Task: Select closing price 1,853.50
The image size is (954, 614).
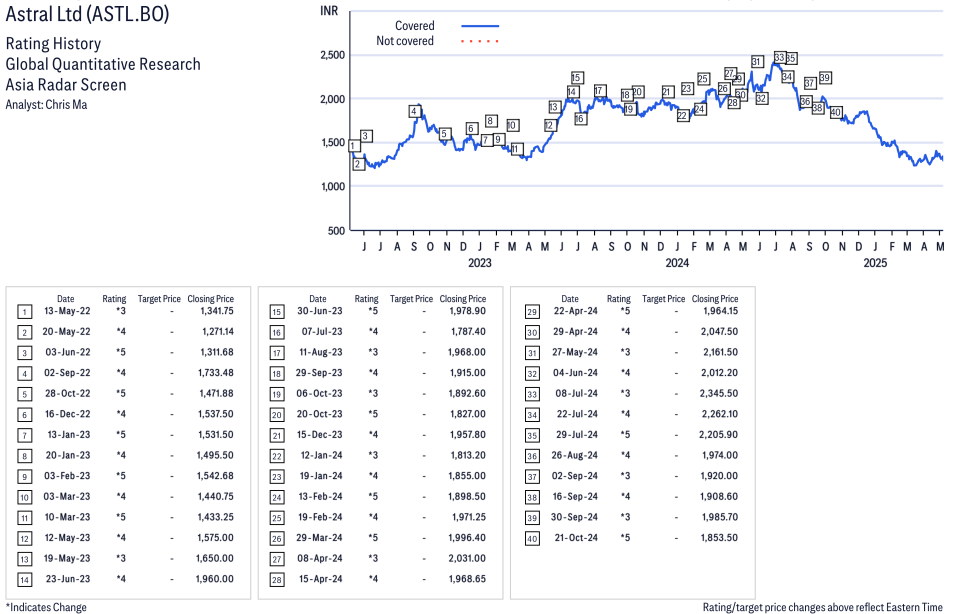Action: [x=719, y=538]
